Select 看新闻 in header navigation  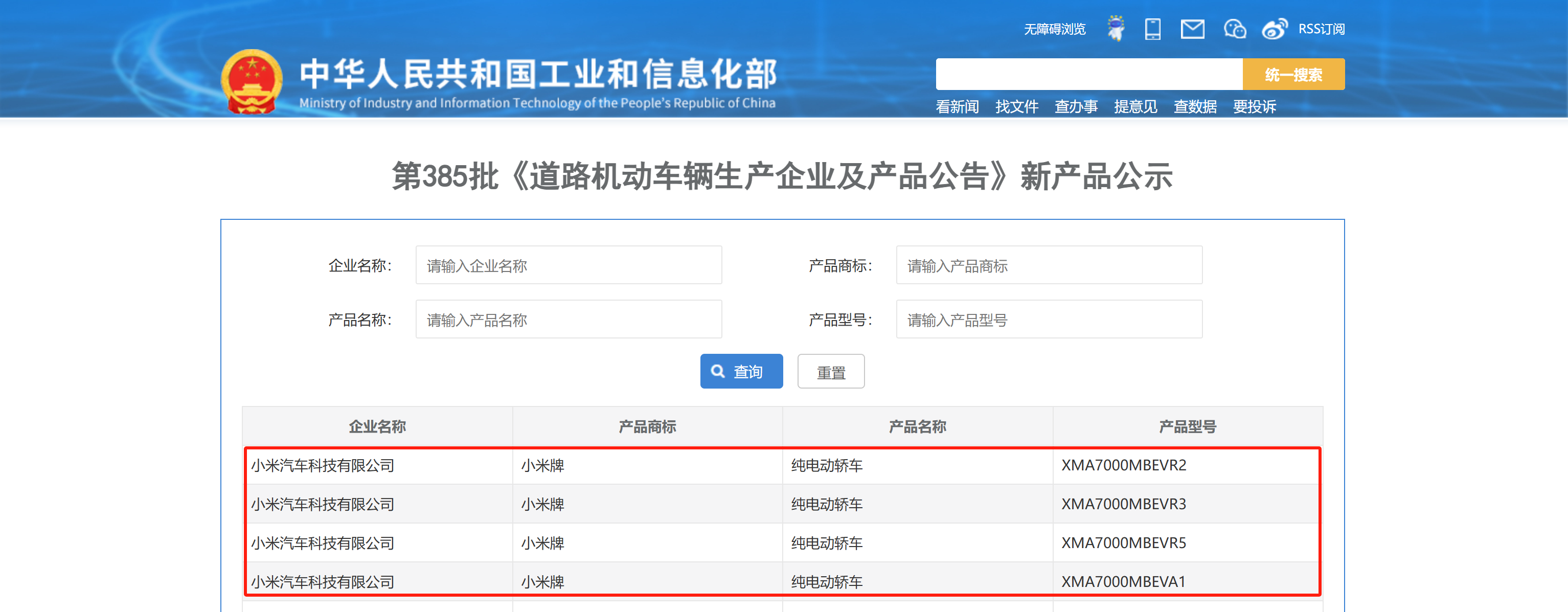click(957, 106)
